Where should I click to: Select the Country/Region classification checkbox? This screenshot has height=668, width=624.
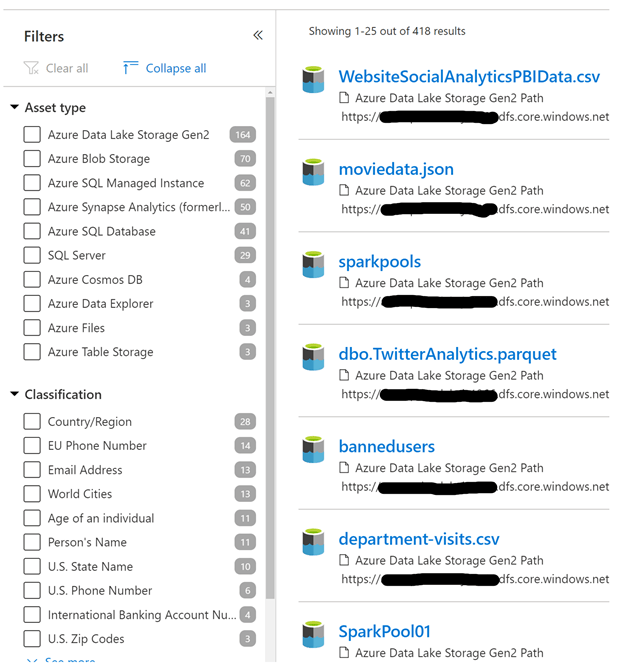point(32,422)
